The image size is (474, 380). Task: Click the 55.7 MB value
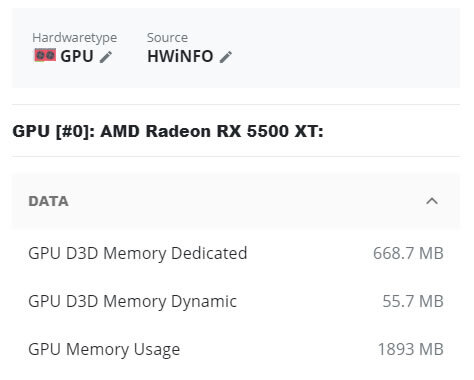413,301
